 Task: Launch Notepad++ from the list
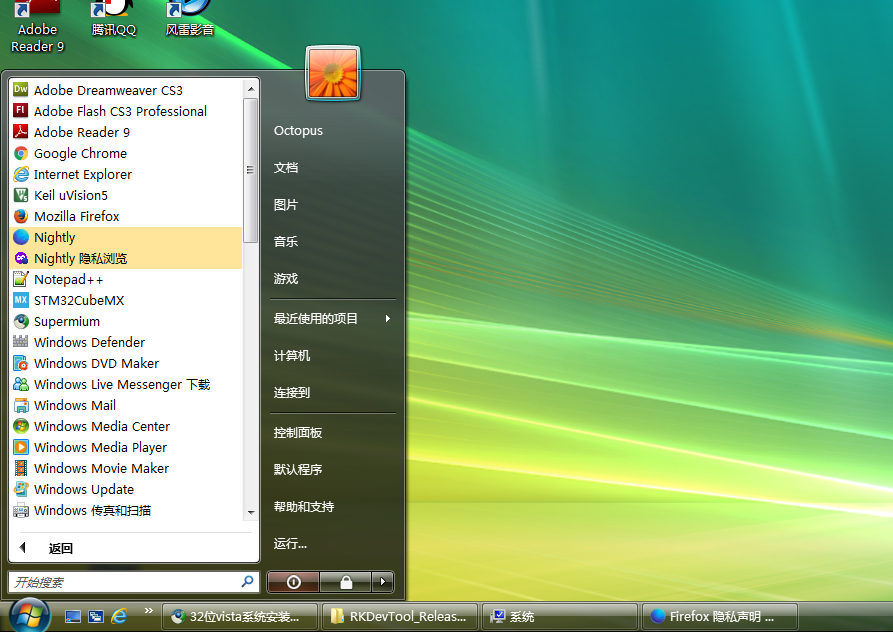(68, 279)
